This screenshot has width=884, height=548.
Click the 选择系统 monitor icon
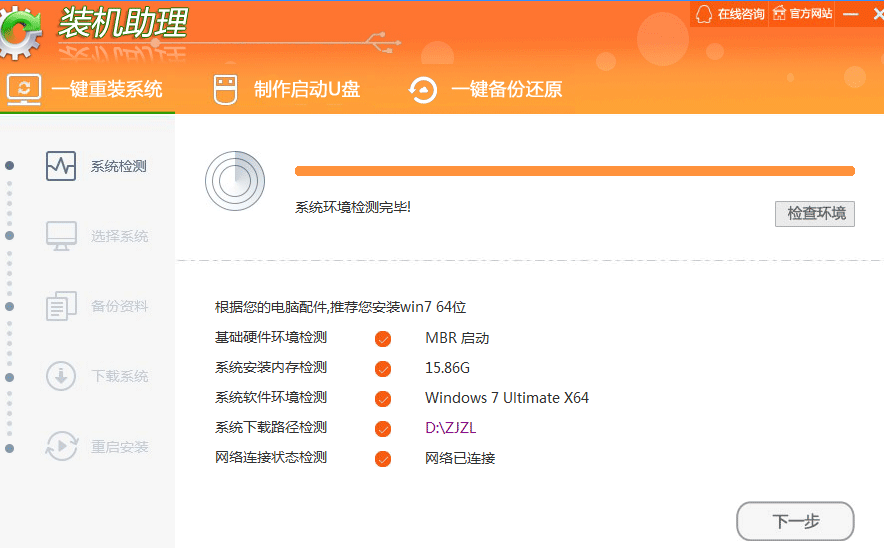tap(61, 236)
